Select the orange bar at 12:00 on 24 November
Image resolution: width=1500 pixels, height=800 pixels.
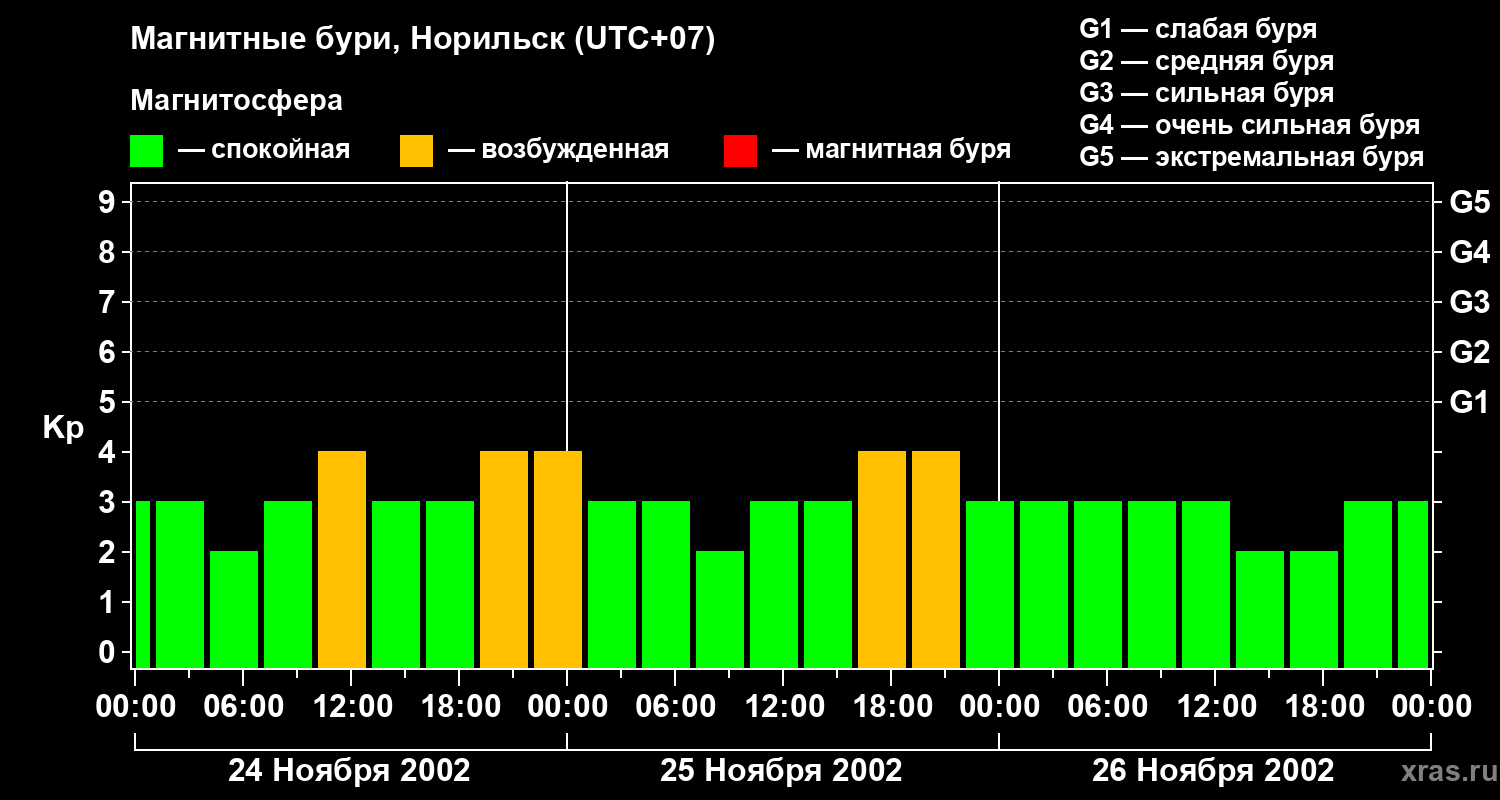point(342,559)
